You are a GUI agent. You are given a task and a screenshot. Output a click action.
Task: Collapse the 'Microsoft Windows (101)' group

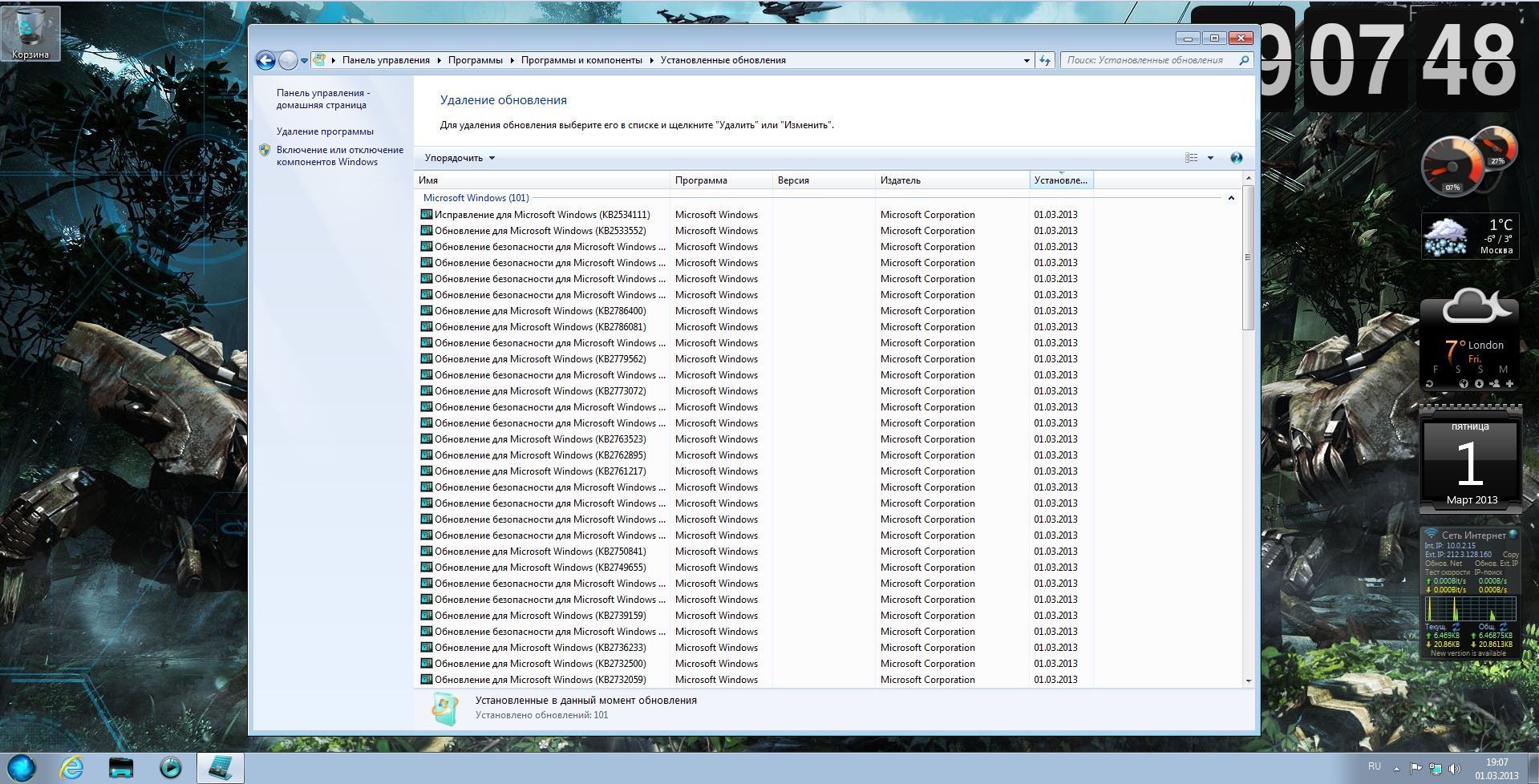tap(1231, 198)
